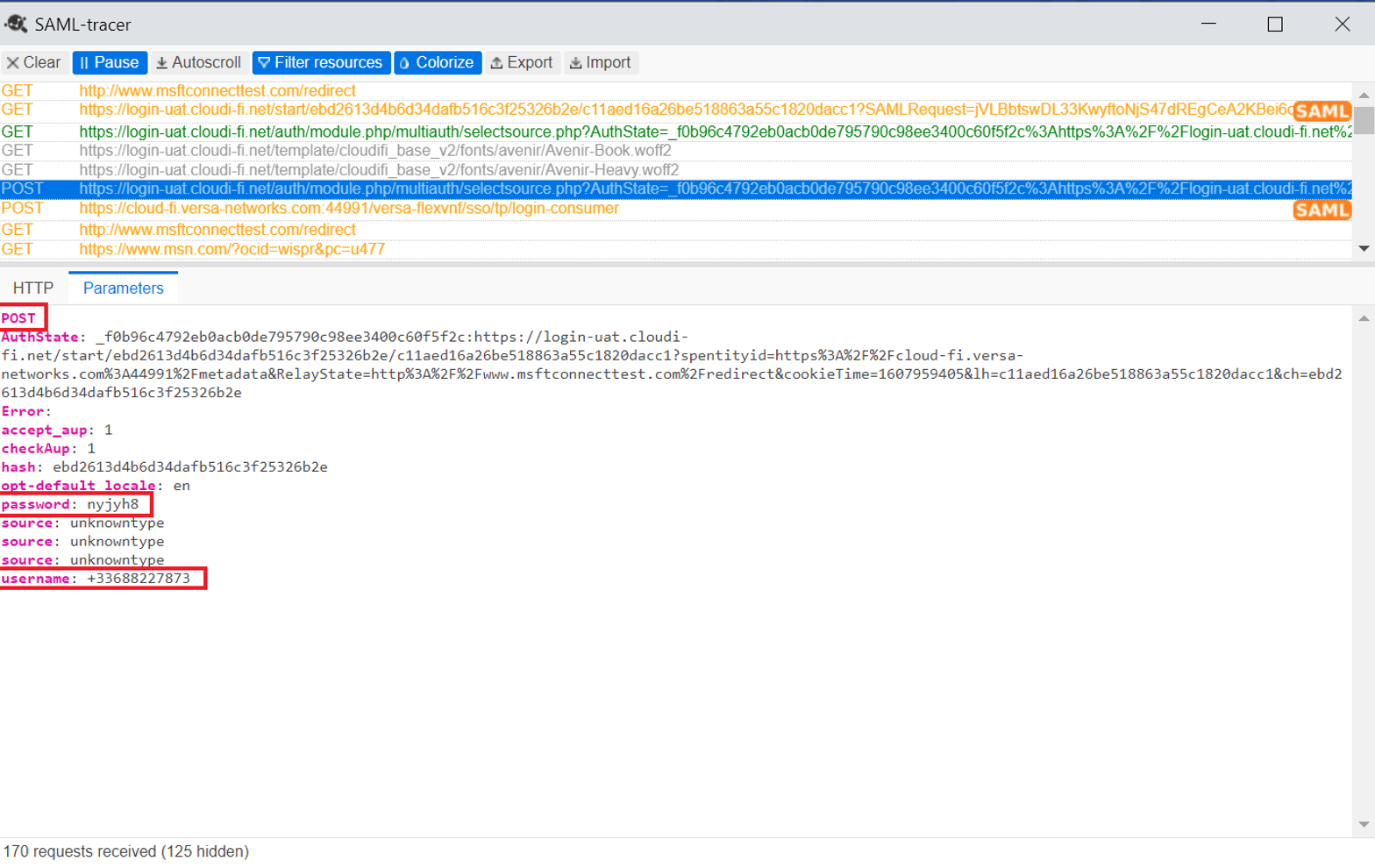
Task: Toggle Filter resources option
Action: 321,62
